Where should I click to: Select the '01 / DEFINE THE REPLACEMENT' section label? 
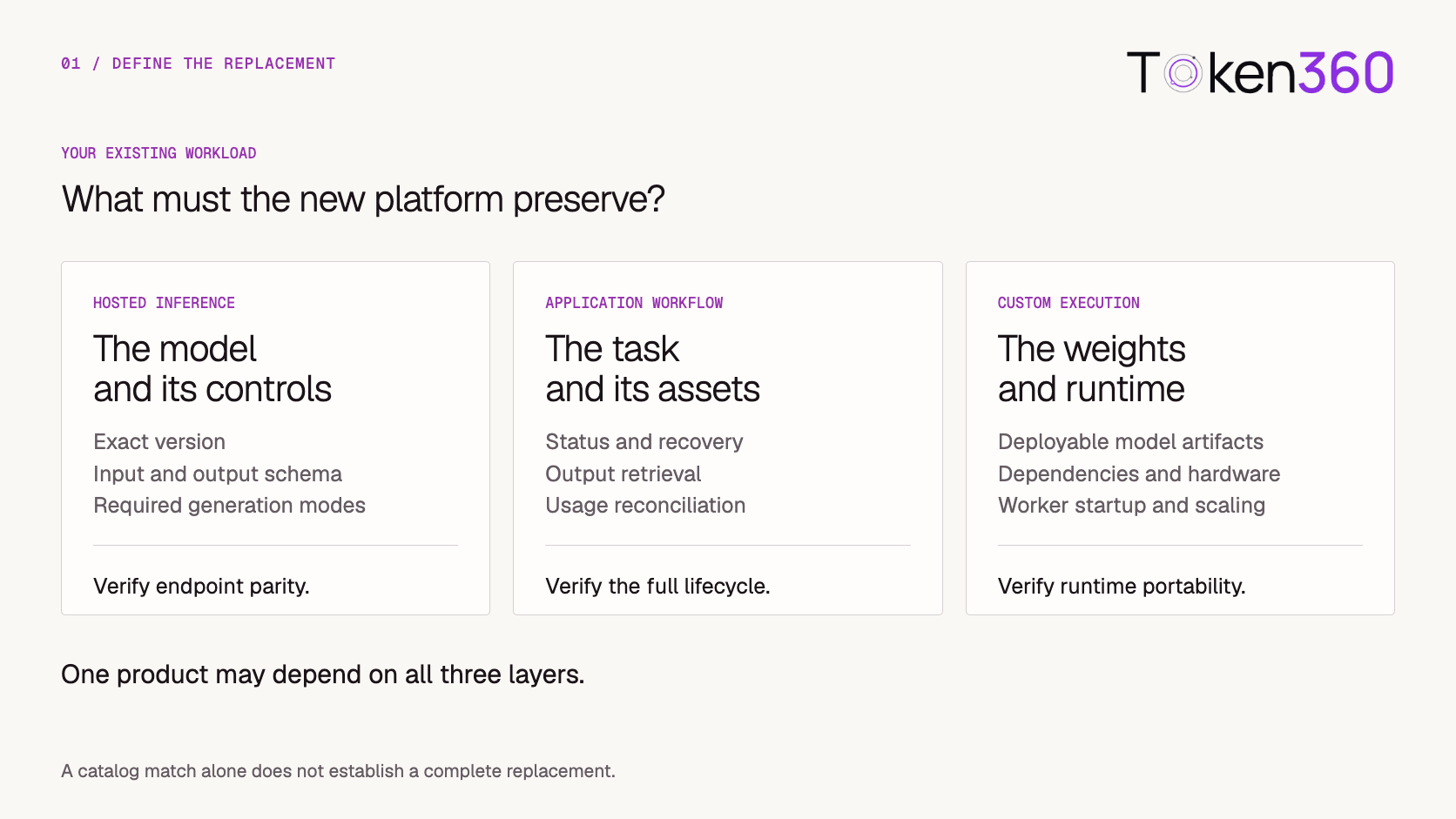pos(198,64)
